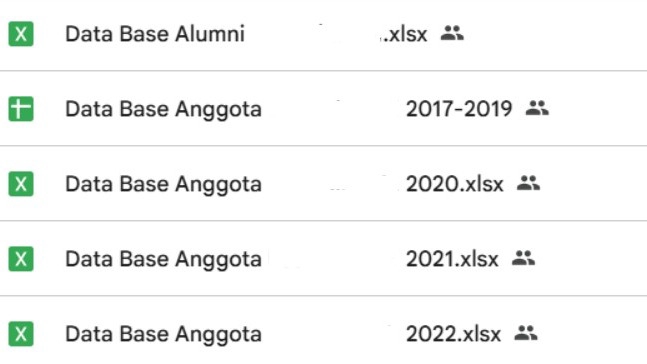647x364 pixels.
Task: Open Data Base Anggota 2022 file name
Action: [283, 334]
